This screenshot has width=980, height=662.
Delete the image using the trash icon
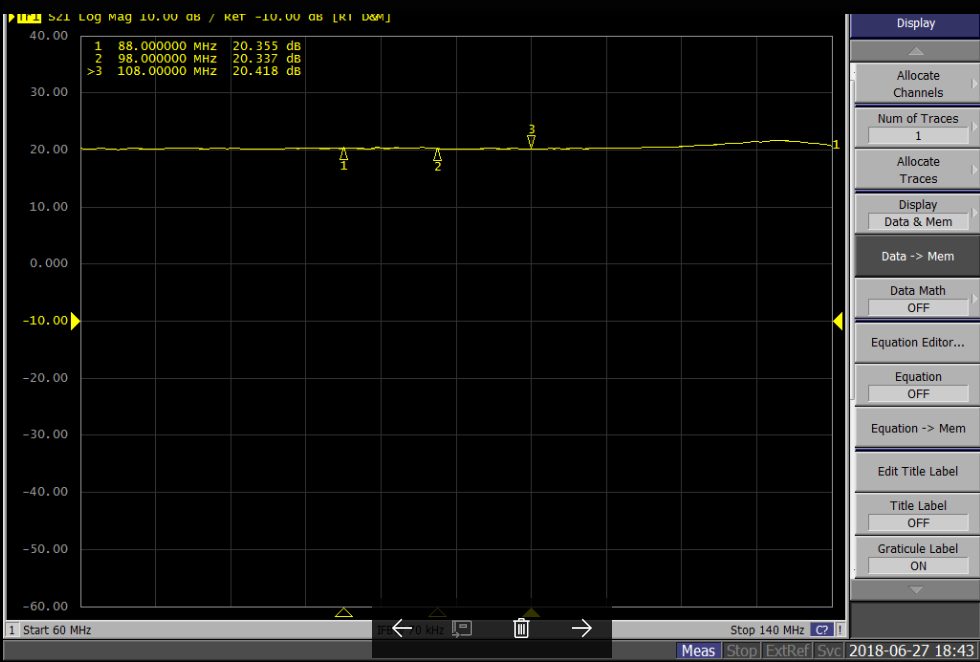pyautogui.click(x=521, y=628)
